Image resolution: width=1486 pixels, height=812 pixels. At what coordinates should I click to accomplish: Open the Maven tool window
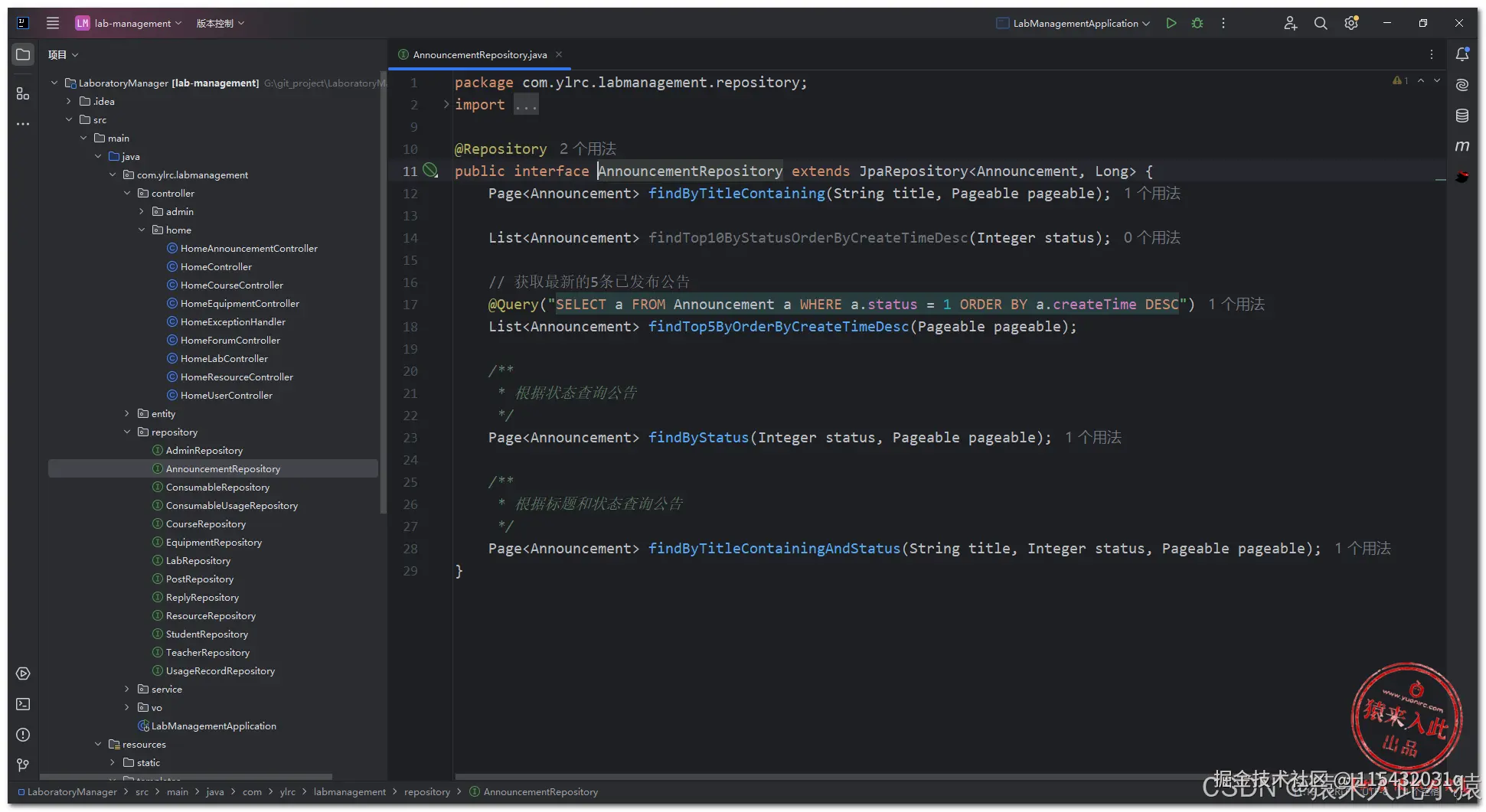[1462, 146]
